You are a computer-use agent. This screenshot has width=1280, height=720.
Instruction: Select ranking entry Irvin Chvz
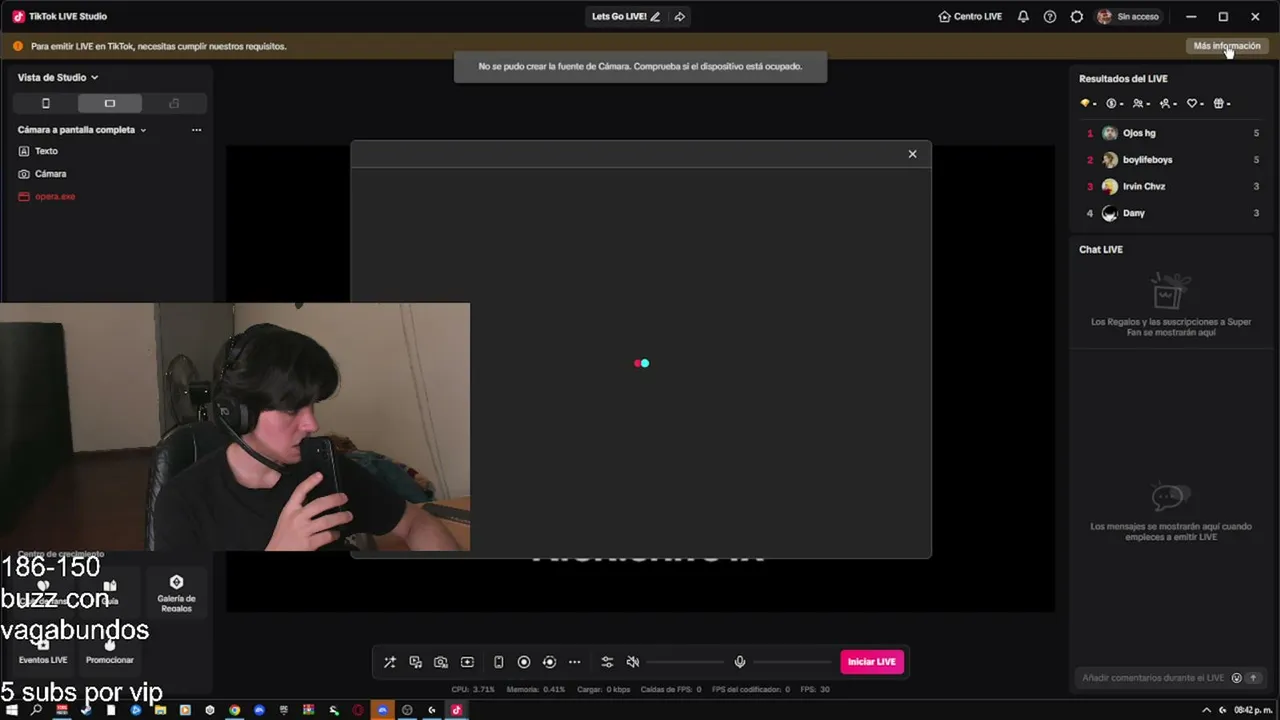[x=1172, y=187]
